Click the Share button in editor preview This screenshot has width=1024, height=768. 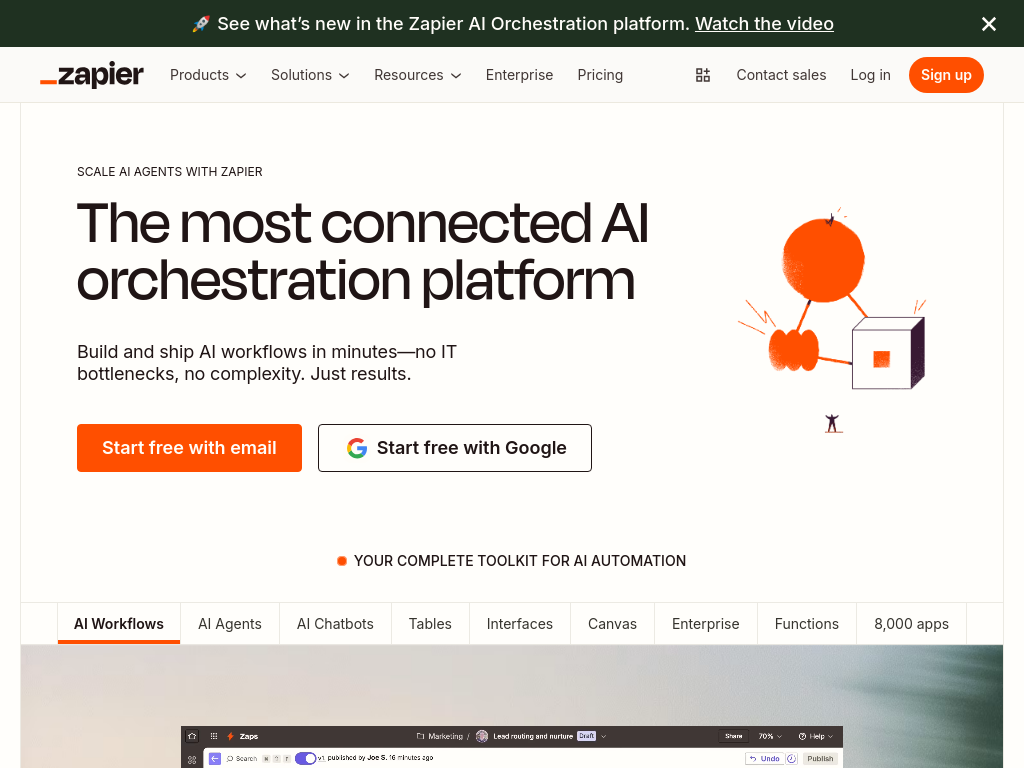click(x=733, y=736)
